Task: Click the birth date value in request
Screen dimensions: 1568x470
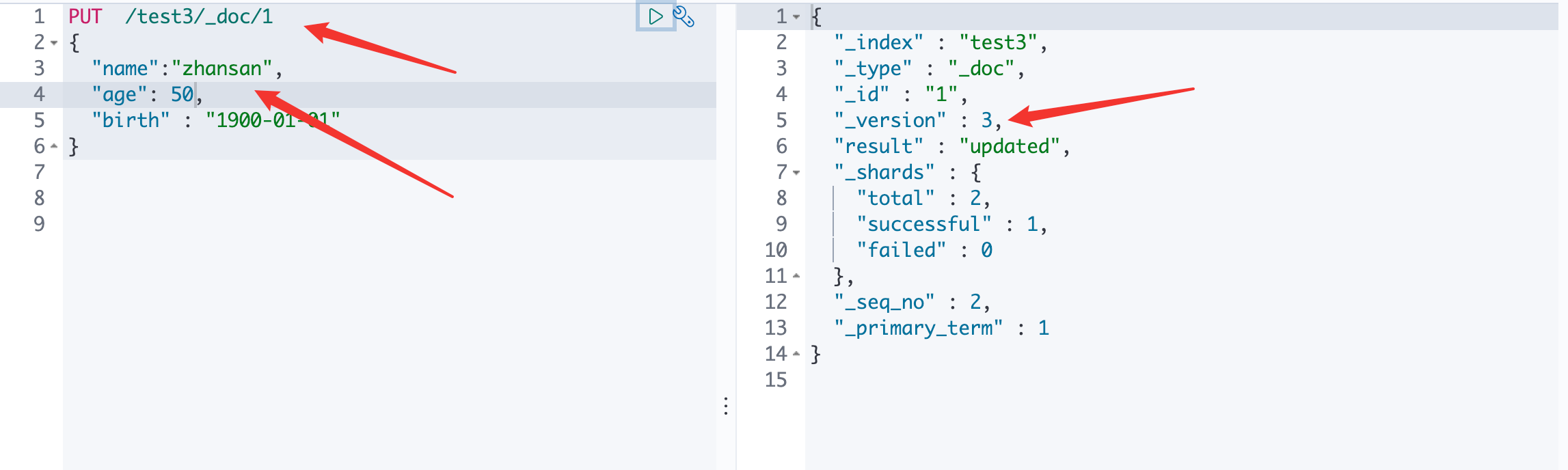Action: tap(272, 120)
